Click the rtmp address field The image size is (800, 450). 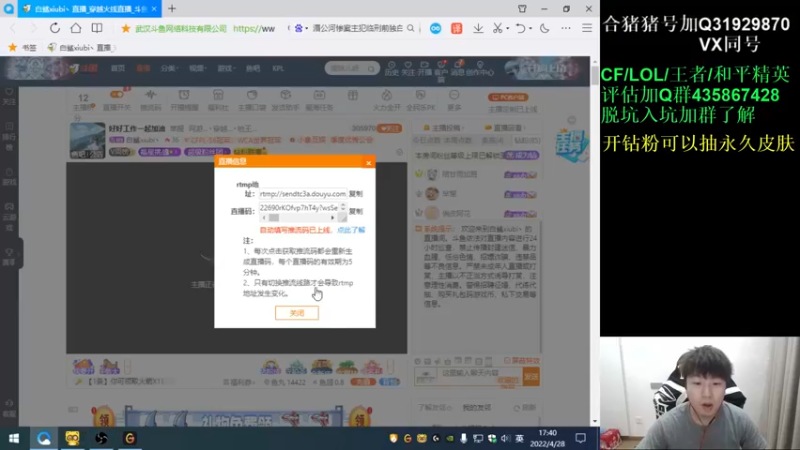pos(303,194)
